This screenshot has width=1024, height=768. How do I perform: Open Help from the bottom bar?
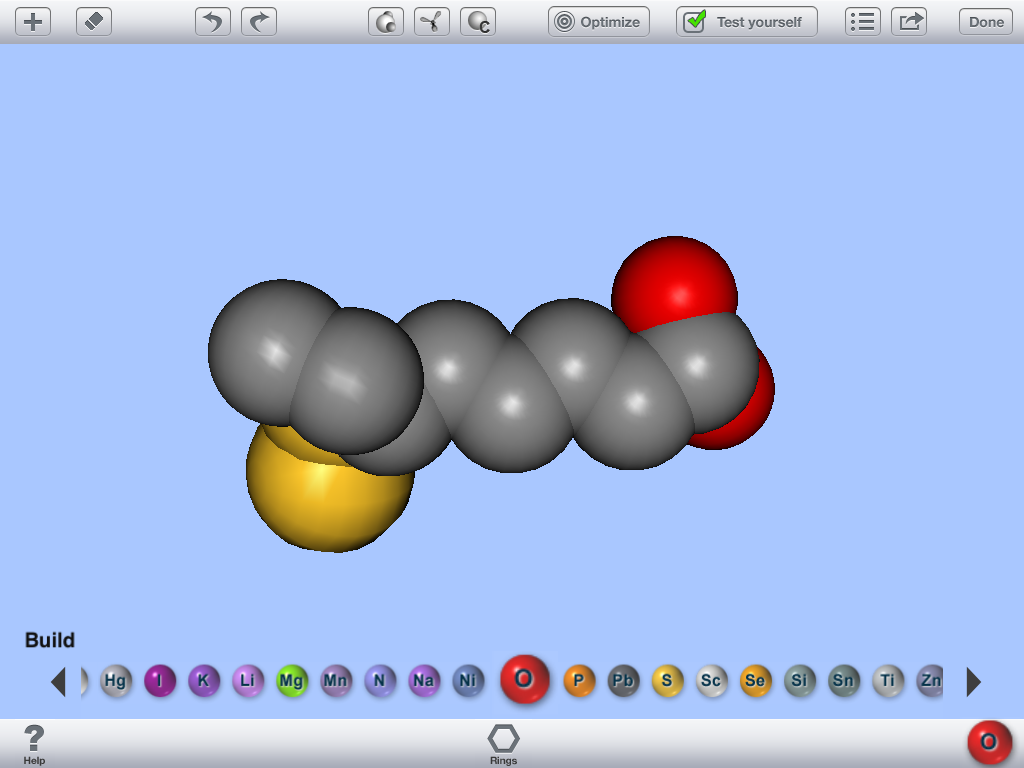pyautogui.click(x=34, y=745)
